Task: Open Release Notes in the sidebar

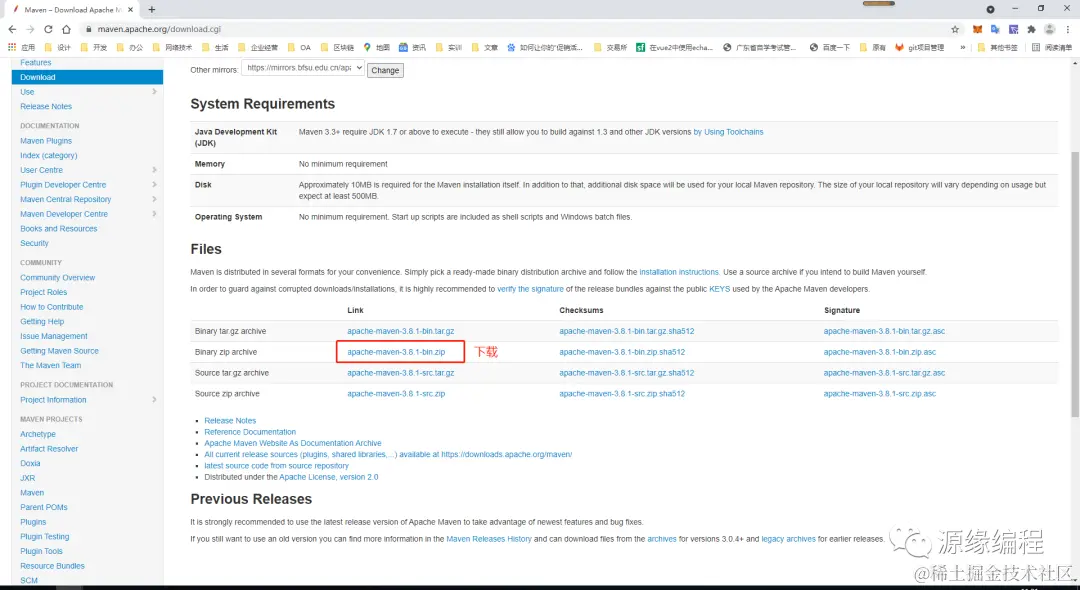Action: coord(46,107)
